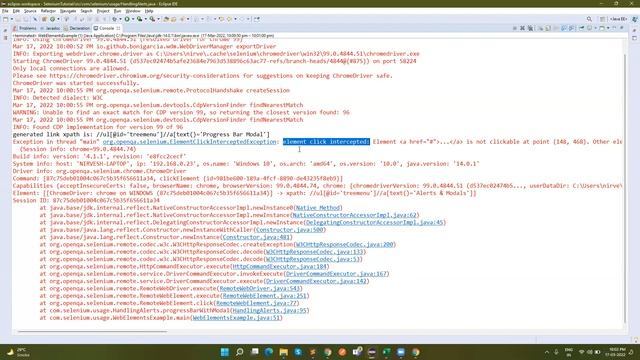Maximize the Console view panel

coord(622,28)
